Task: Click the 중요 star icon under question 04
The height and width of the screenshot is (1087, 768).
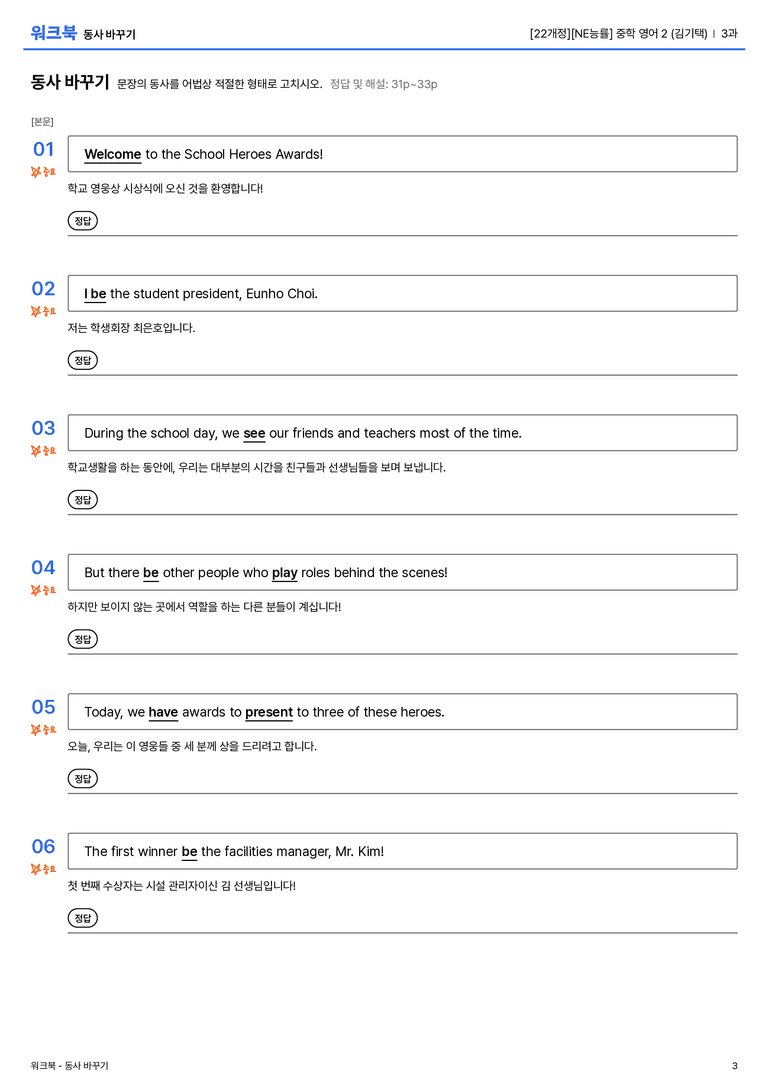Action: tap(43, 590)
